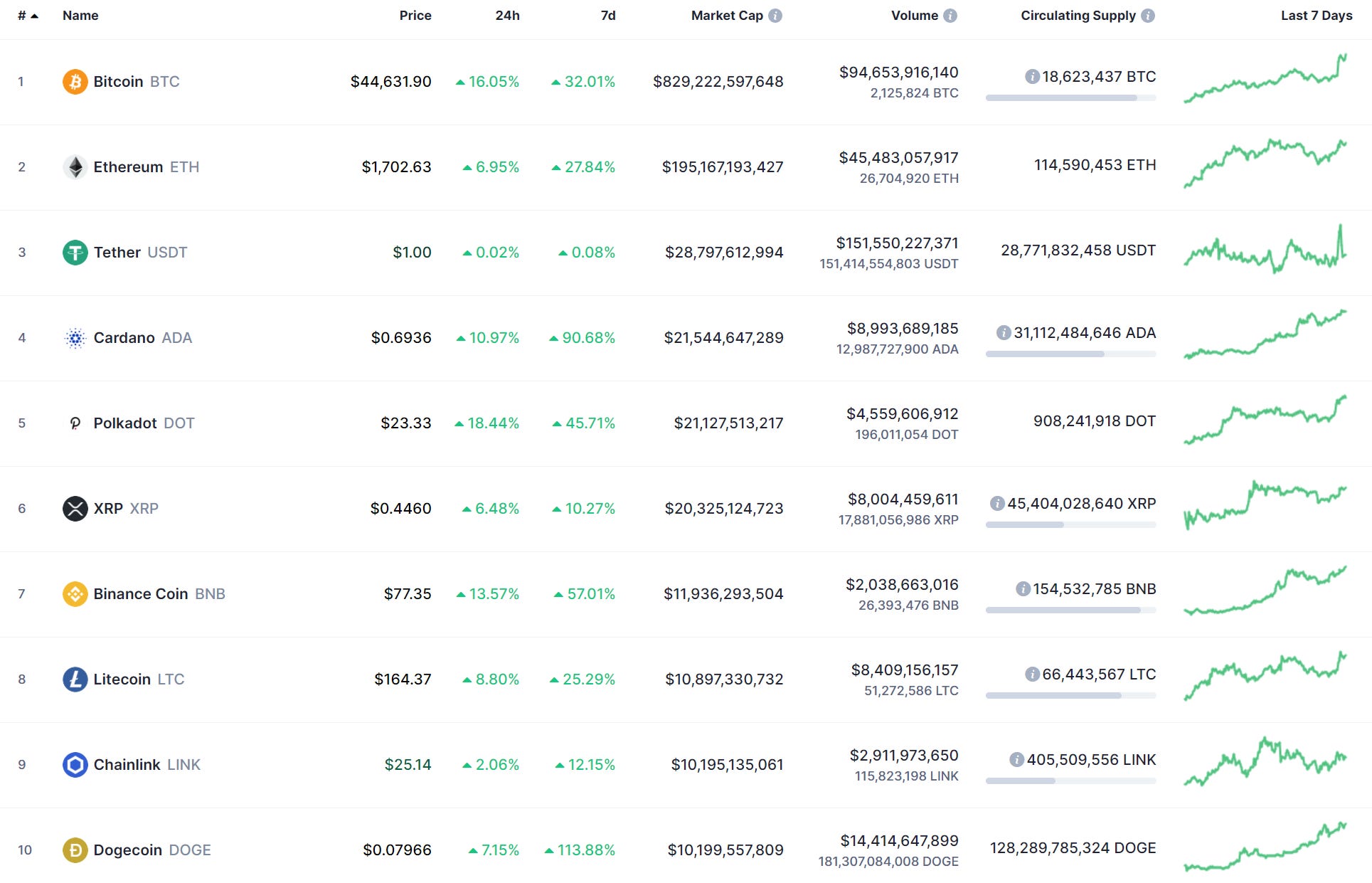Click the Binance Coin logo icon
This screenshot has width=1372, height=883.
pyautogui.click(x=75, y=593)
